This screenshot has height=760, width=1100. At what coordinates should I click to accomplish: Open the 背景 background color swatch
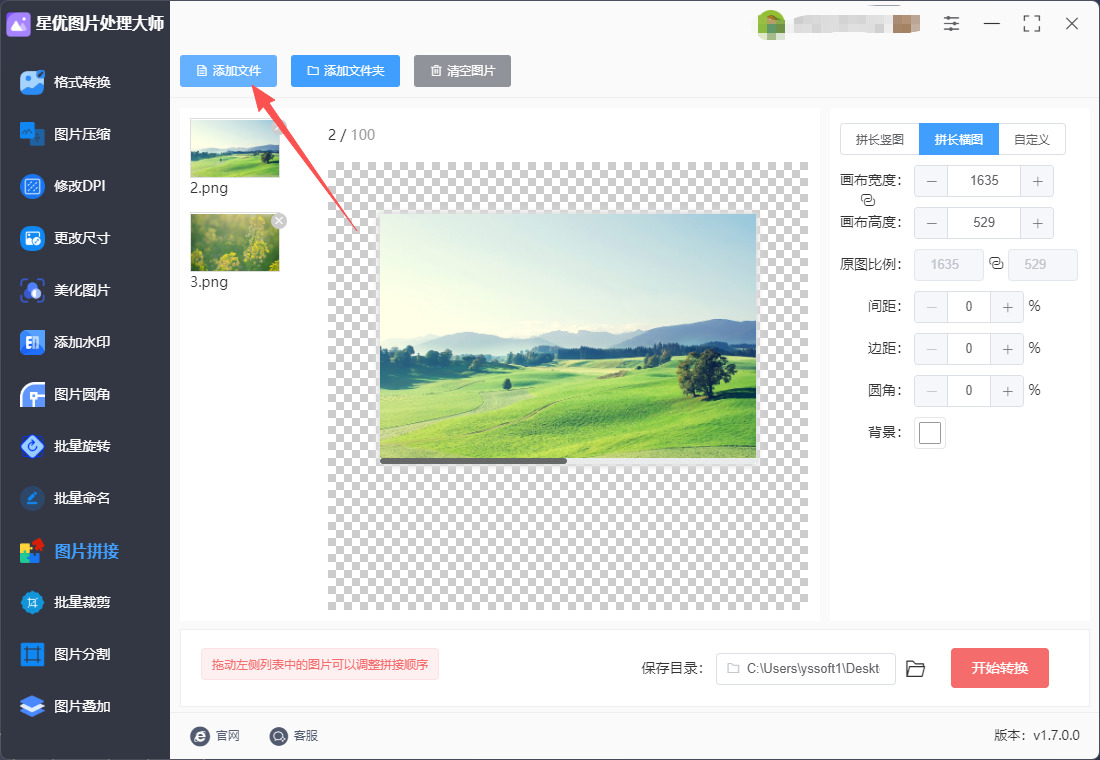click(930, 433)
